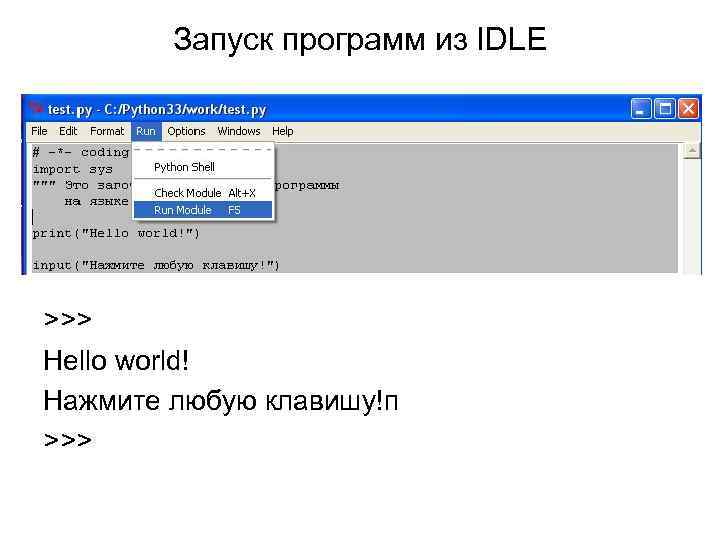Click the scrollbar up arrow
The width and height of the screenshot is (720, 540).
(x=692, y=150)
